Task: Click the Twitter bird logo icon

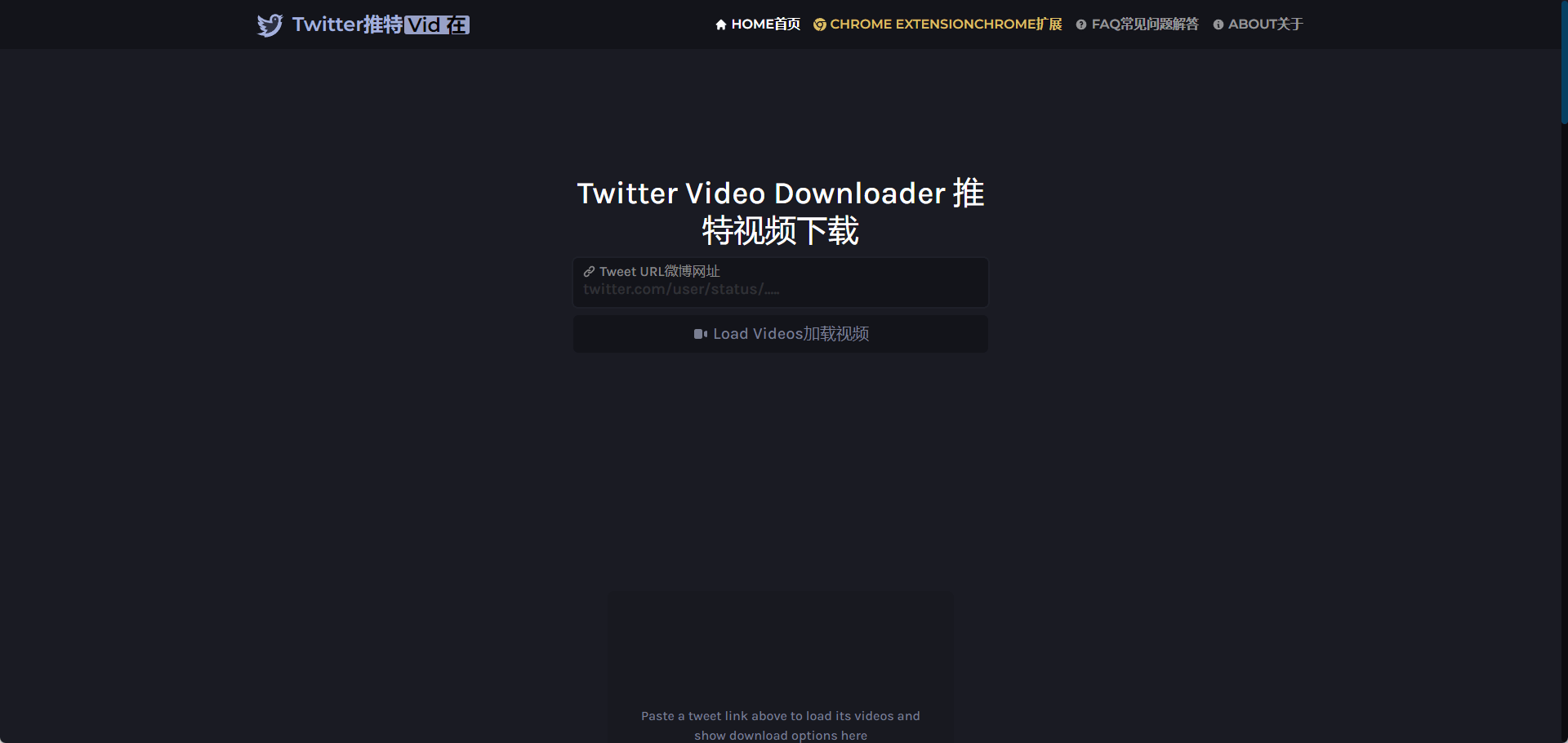Action: (269, 25)
